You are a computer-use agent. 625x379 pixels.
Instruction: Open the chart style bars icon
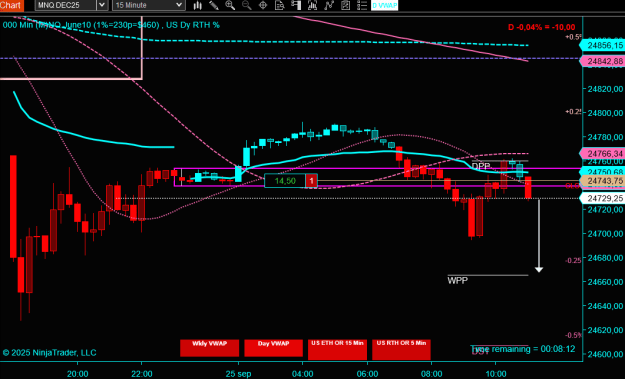click(197, 5)
